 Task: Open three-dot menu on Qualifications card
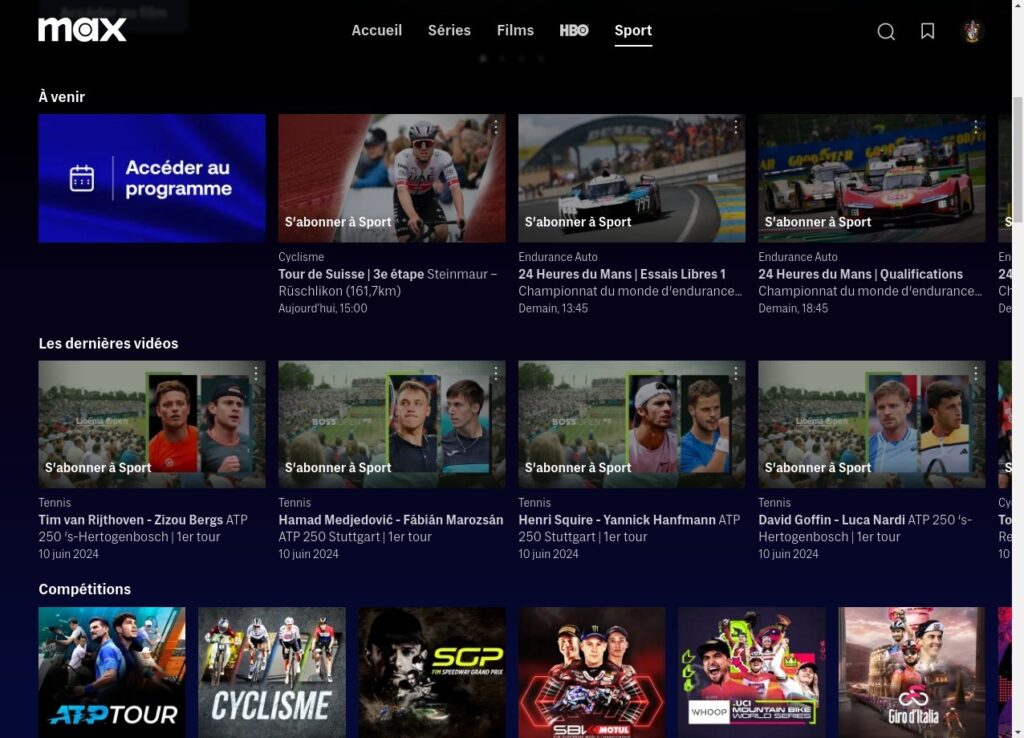[x=976, y=127]
